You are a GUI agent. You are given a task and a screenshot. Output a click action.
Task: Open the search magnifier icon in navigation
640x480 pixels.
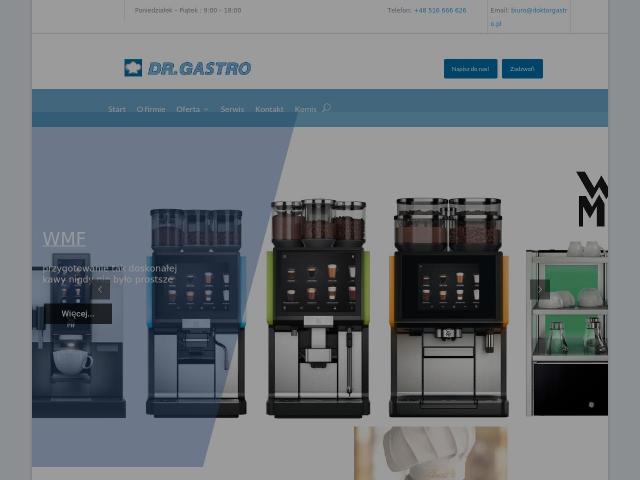point(326,108)
